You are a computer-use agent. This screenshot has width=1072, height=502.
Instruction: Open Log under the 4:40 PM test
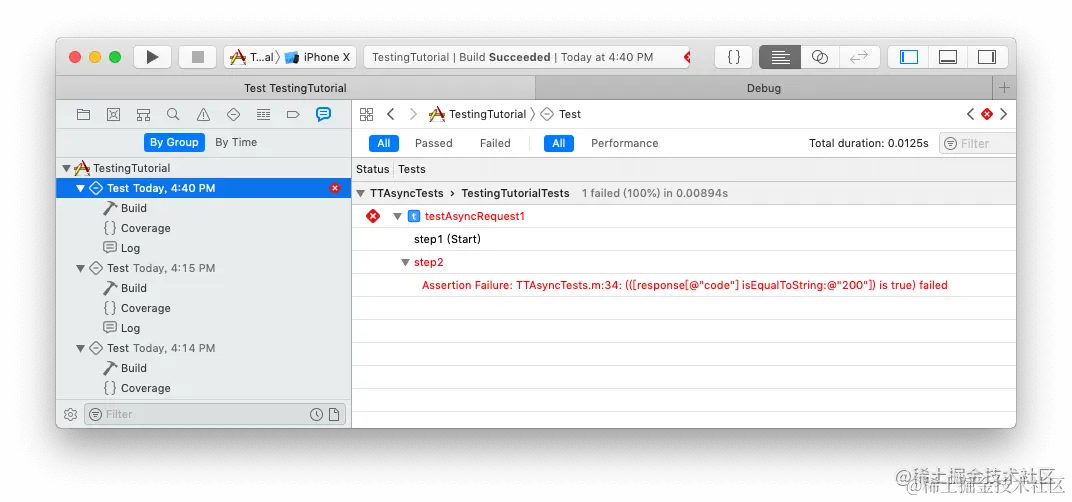pyautogui.click(x=130, y=248)
